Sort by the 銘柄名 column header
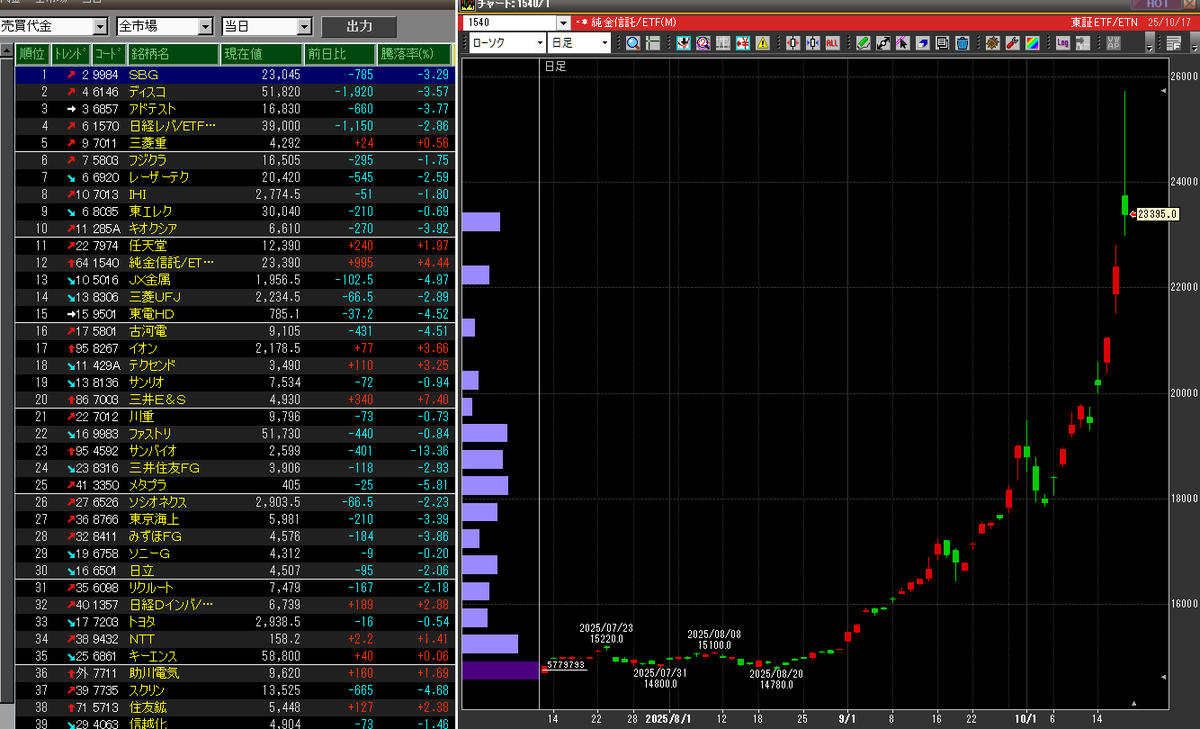 tap(171, 54)
